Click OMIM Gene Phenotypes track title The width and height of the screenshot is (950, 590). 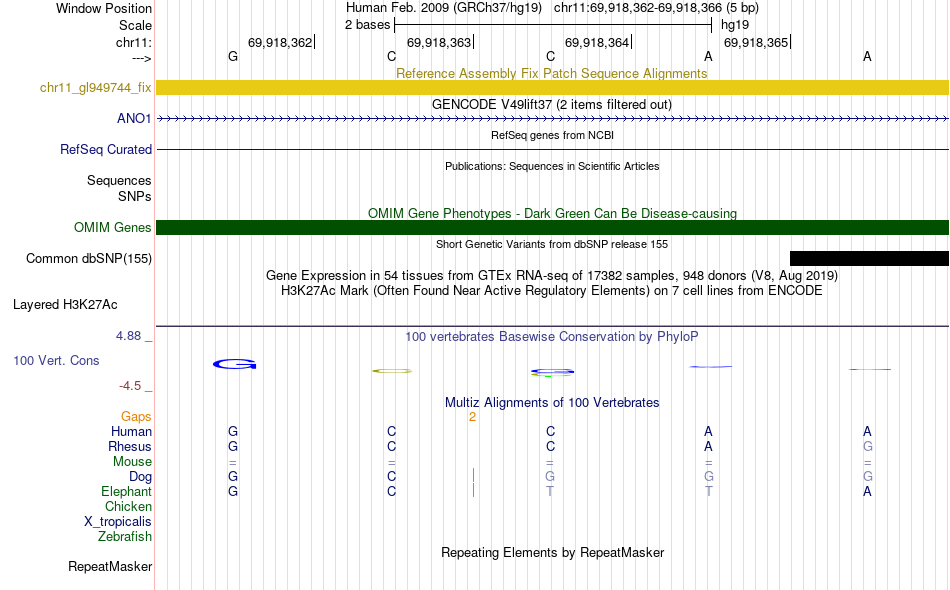pyautogui.click(x=553, y=214)
